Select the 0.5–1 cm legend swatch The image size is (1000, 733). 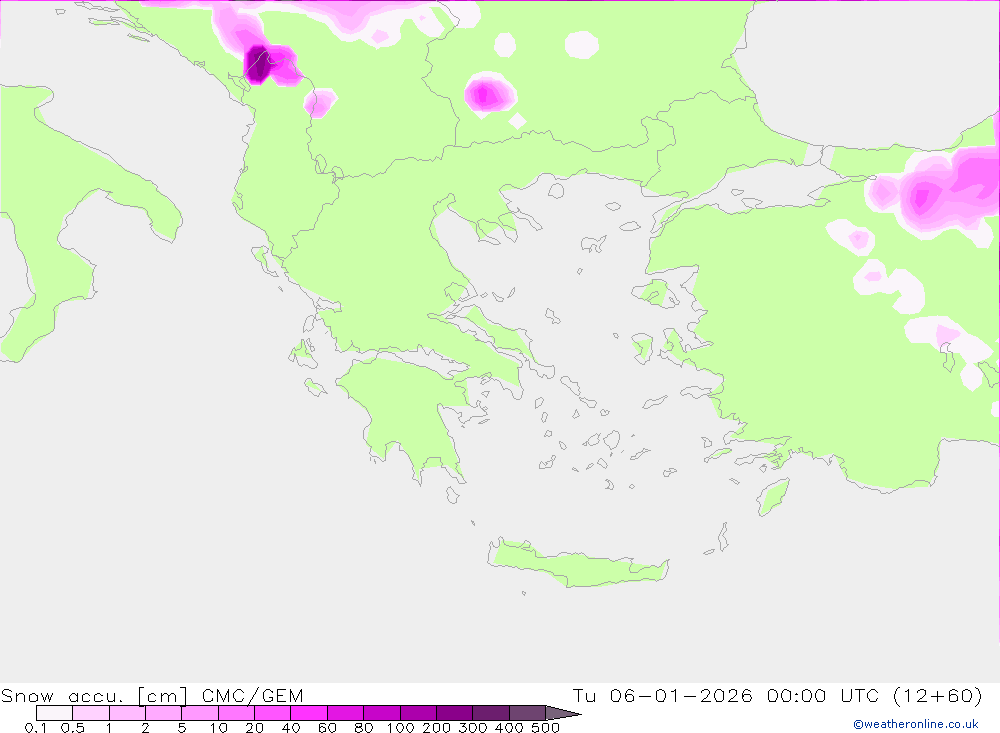(x=91, y=713)
